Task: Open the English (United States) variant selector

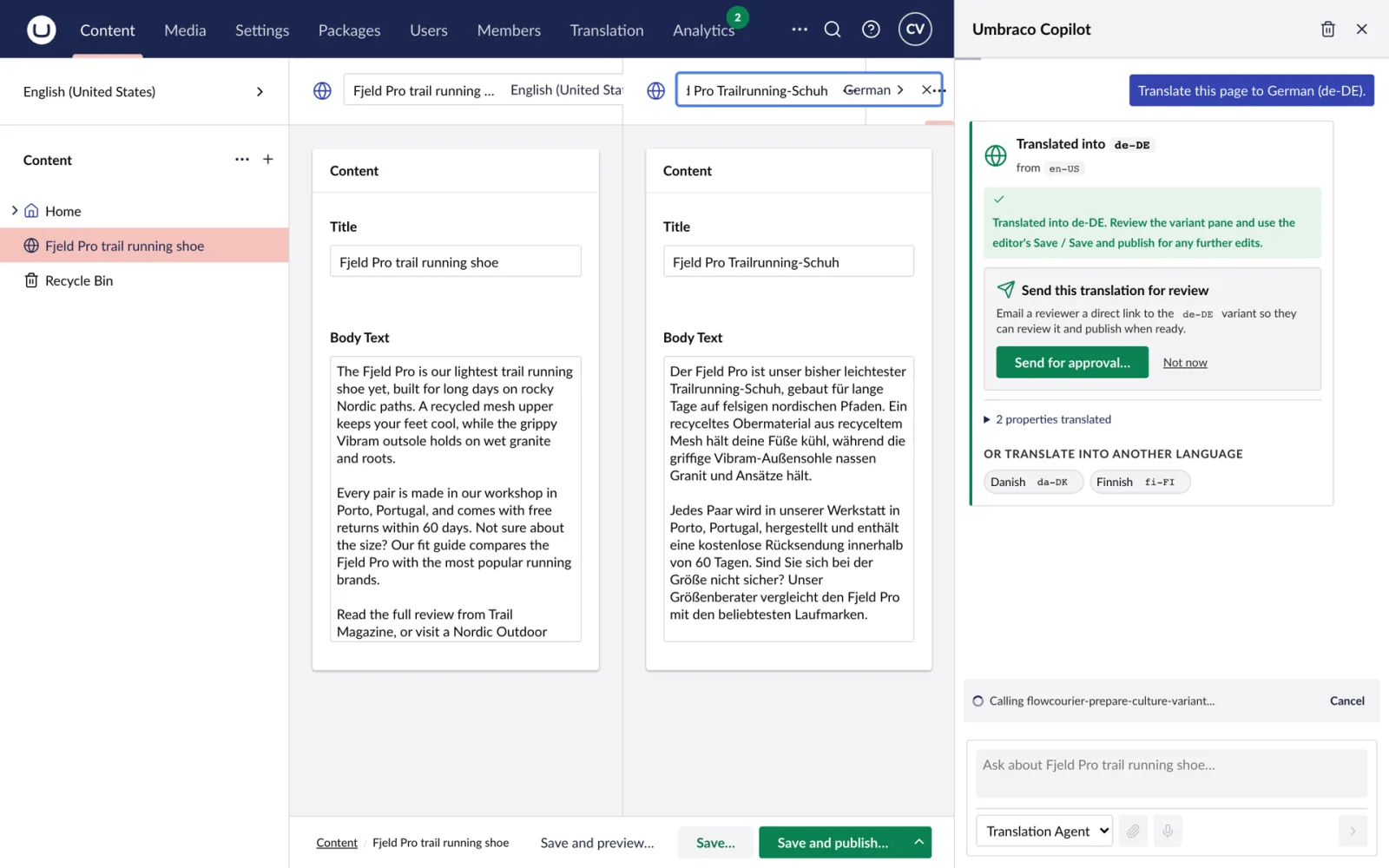Action: click(x=566, y=90)
